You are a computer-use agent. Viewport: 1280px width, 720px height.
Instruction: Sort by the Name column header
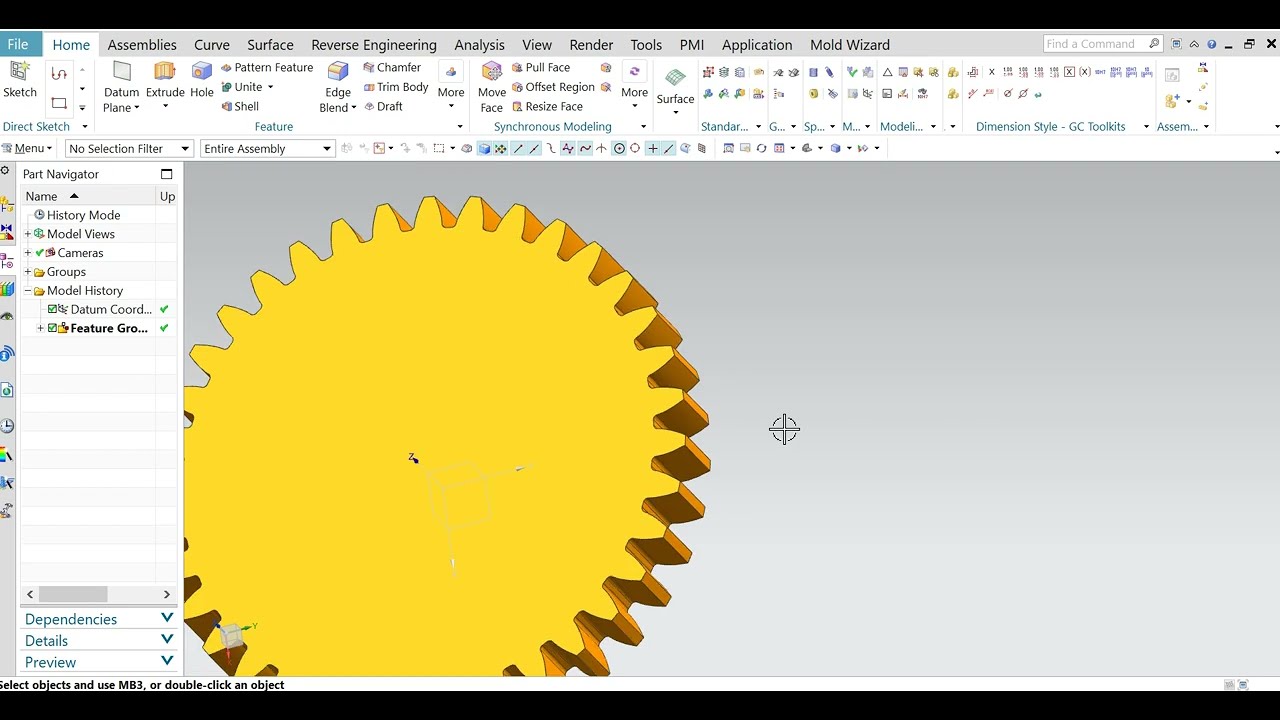[x=88, y=196]
